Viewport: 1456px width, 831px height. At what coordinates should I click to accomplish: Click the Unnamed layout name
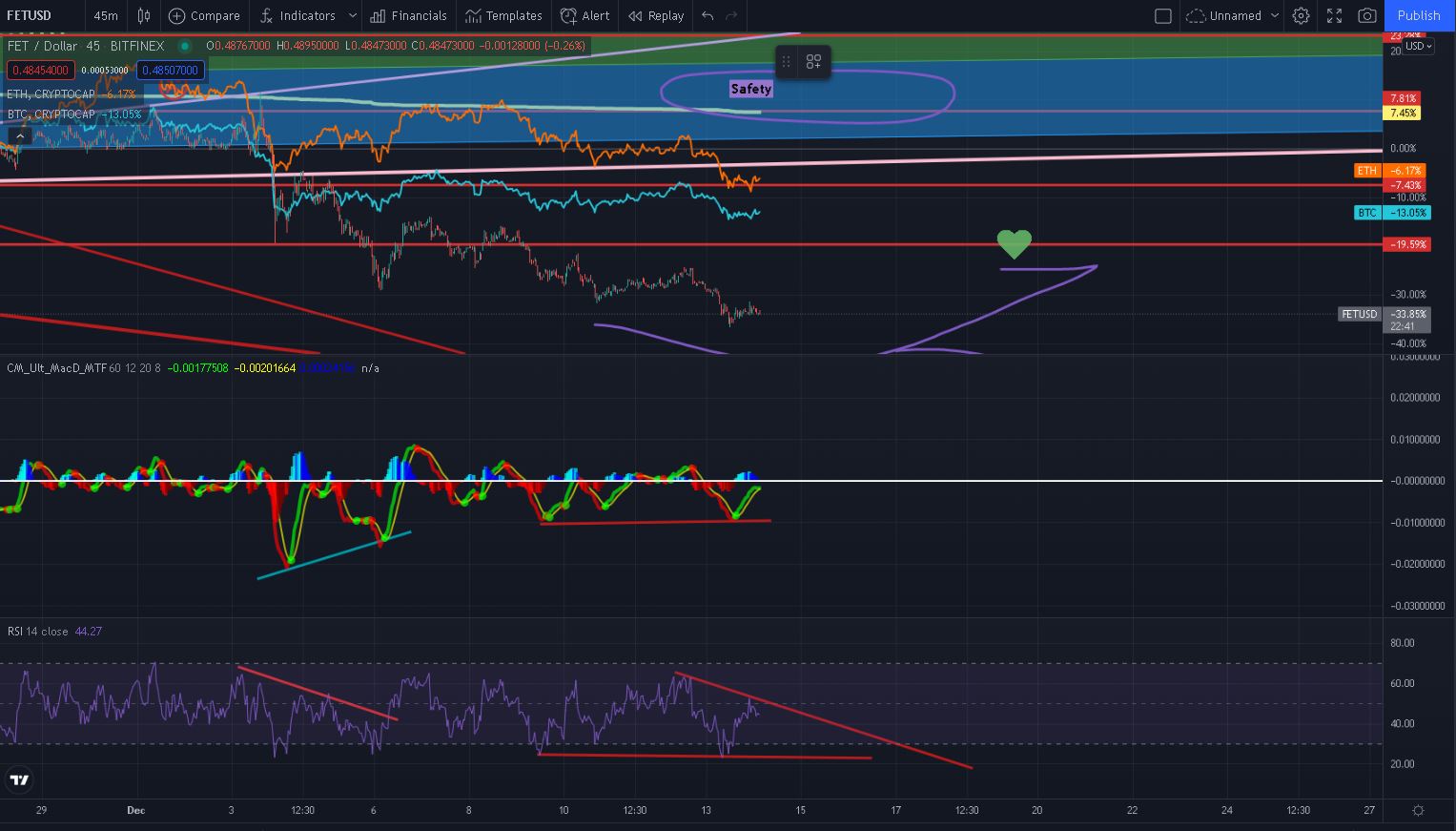tap(1236, 15)
